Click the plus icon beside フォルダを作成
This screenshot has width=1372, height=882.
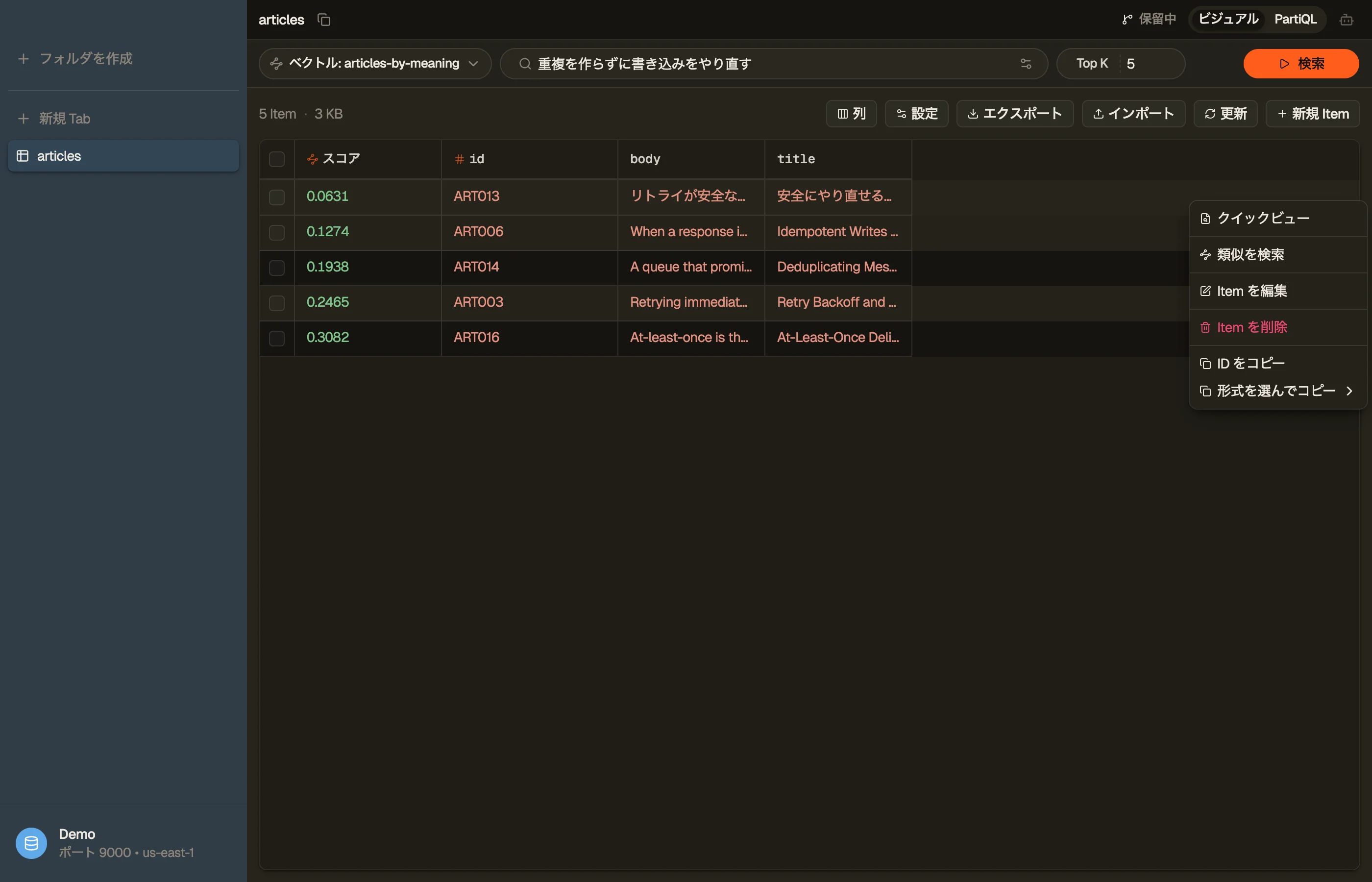coord(23,58)
